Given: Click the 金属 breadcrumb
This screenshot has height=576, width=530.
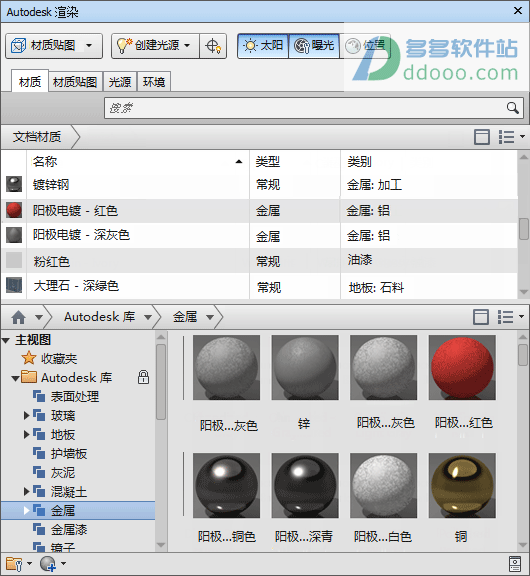Looking at the screenshot, I should [185, 317].
